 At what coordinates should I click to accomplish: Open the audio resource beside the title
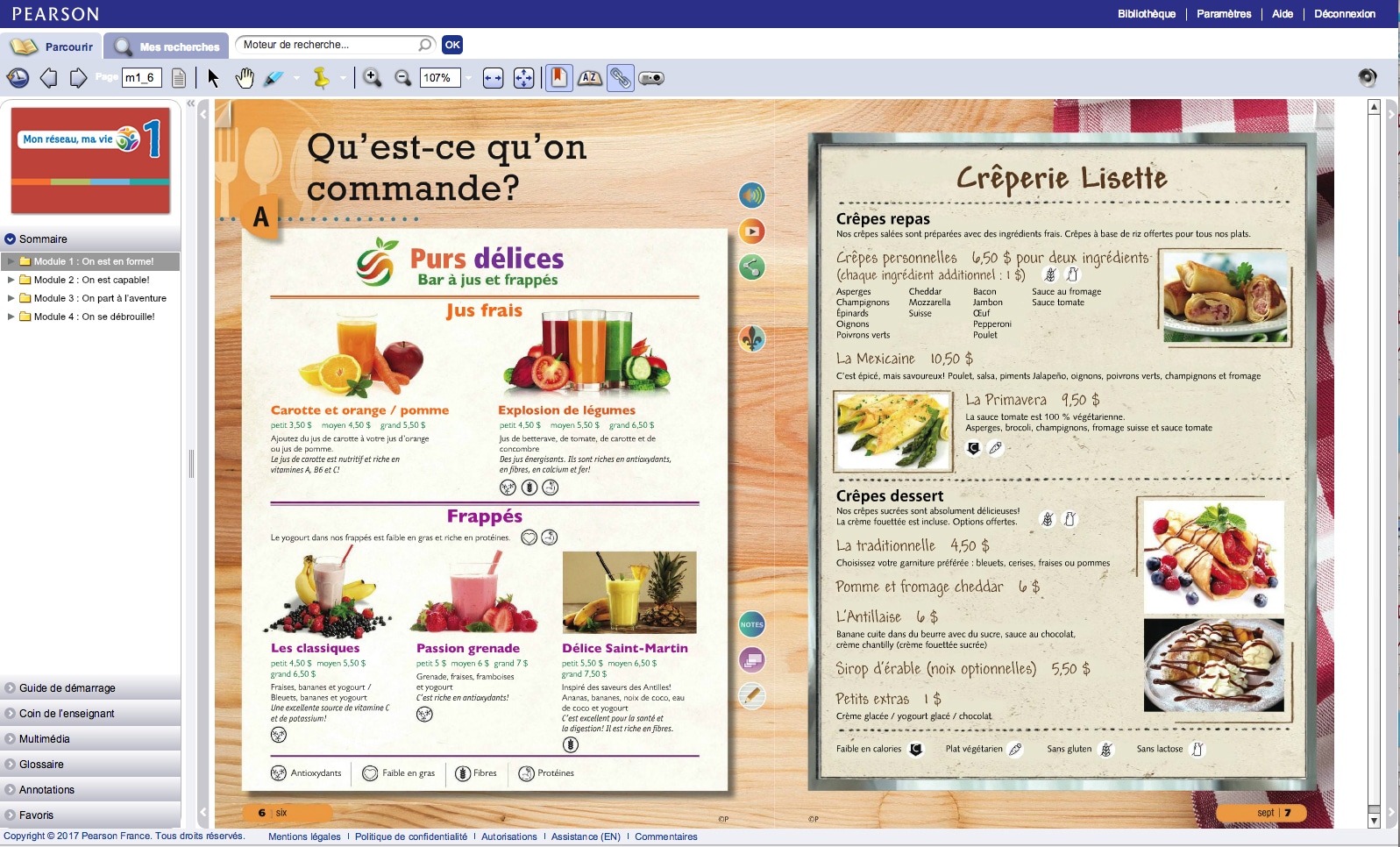pos(752,195)
